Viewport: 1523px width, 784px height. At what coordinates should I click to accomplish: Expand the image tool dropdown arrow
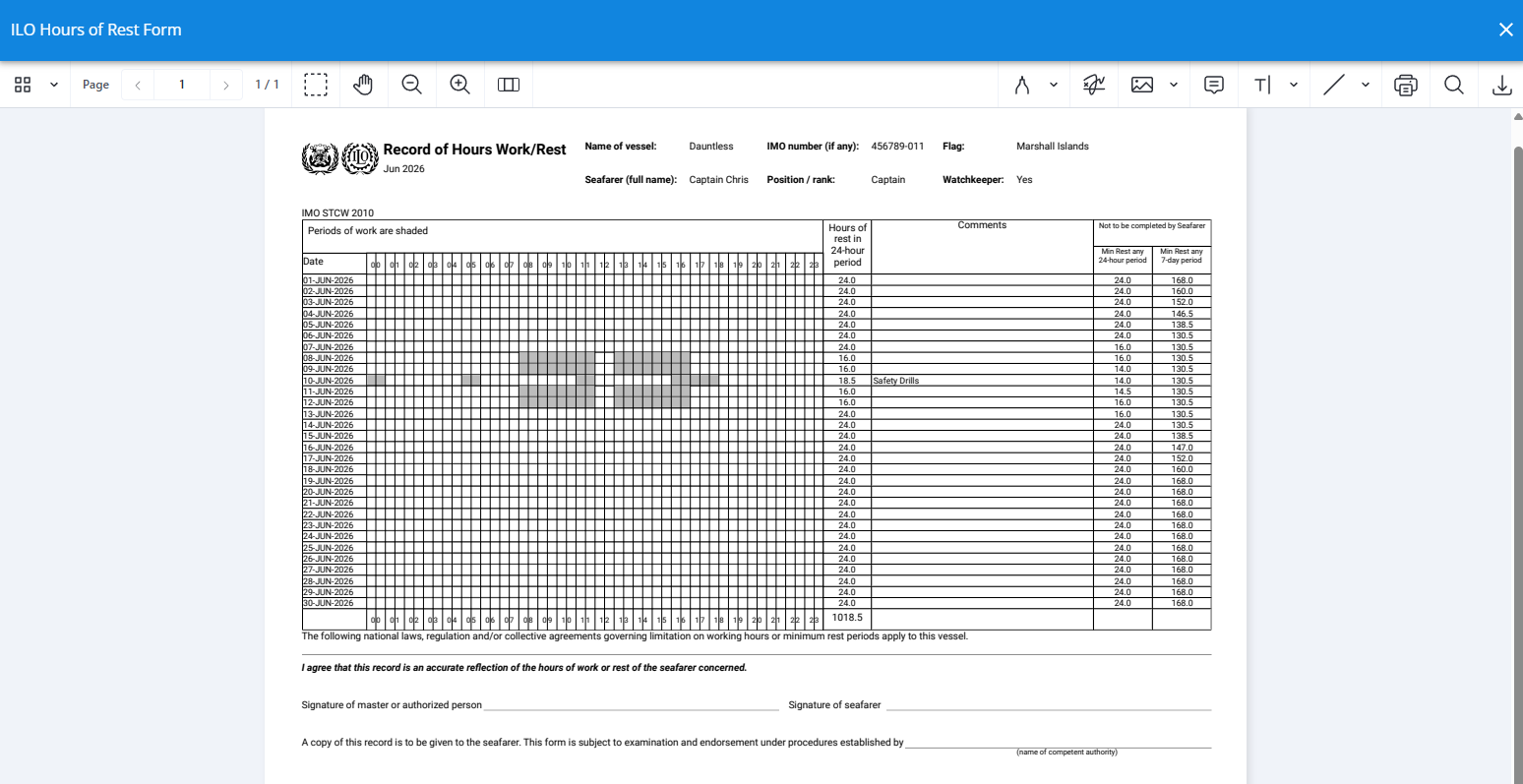[x=1174, y=85]
